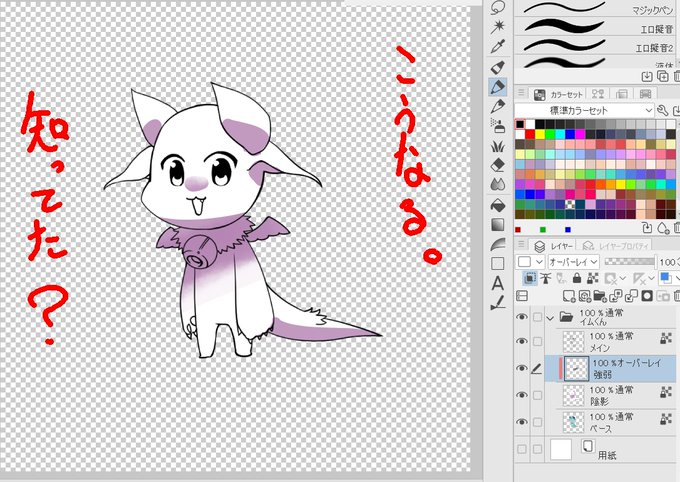The width and height of the screenshot is (680, 482).
Task: Select the Text tool
Action: coord(498,283)
